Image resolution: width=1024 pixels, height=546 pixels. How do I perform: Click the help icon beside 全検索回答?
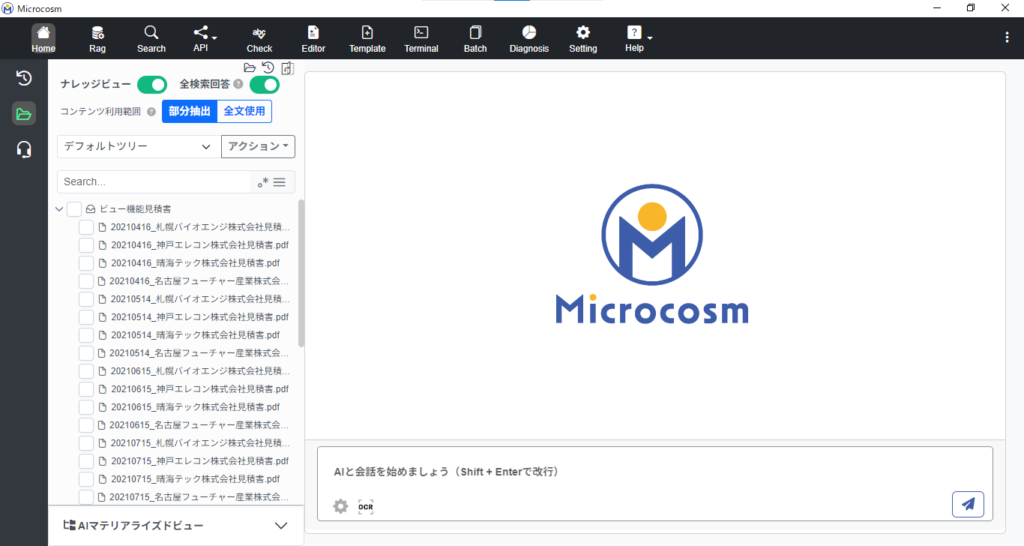tap(238, 84)
